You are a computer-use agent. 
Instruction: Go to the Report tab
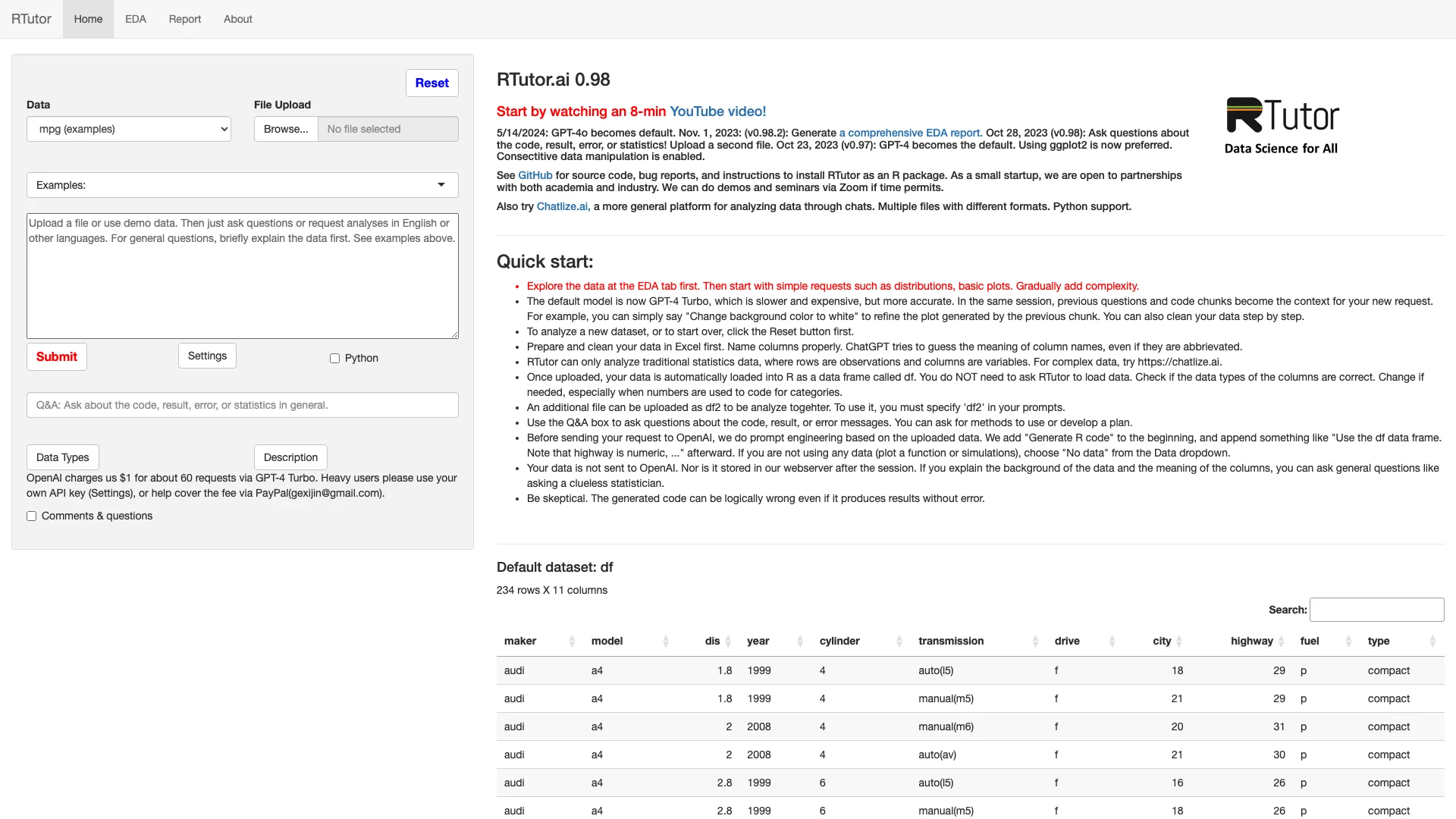tap(185, 19)
